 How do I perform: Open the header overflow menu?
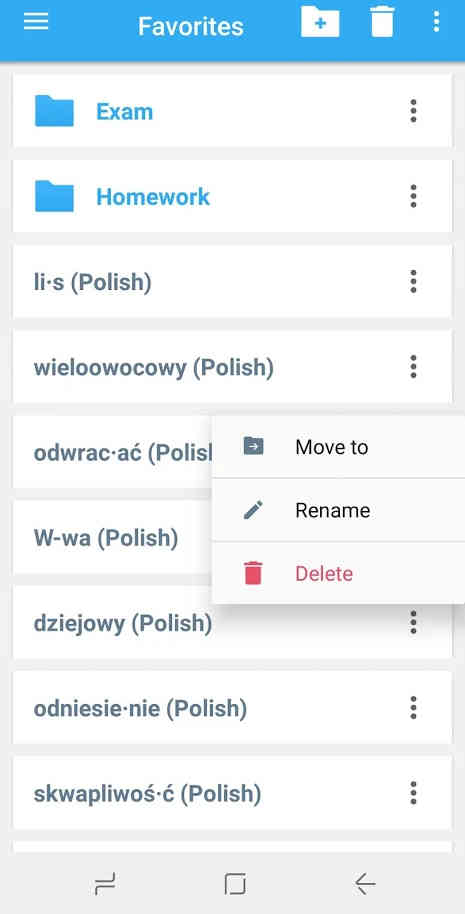pos(436,22)
